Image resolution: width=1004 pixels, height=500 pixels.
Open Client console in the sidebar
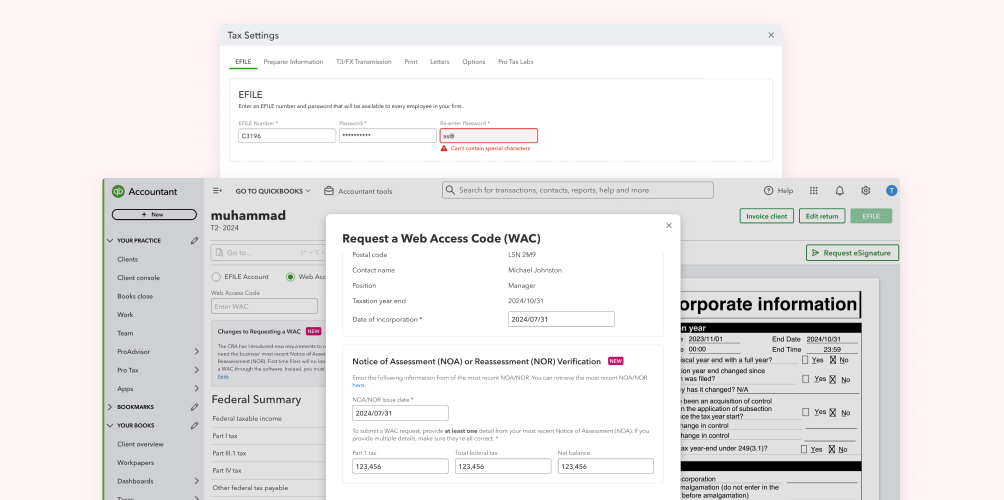tap(138, 278)
